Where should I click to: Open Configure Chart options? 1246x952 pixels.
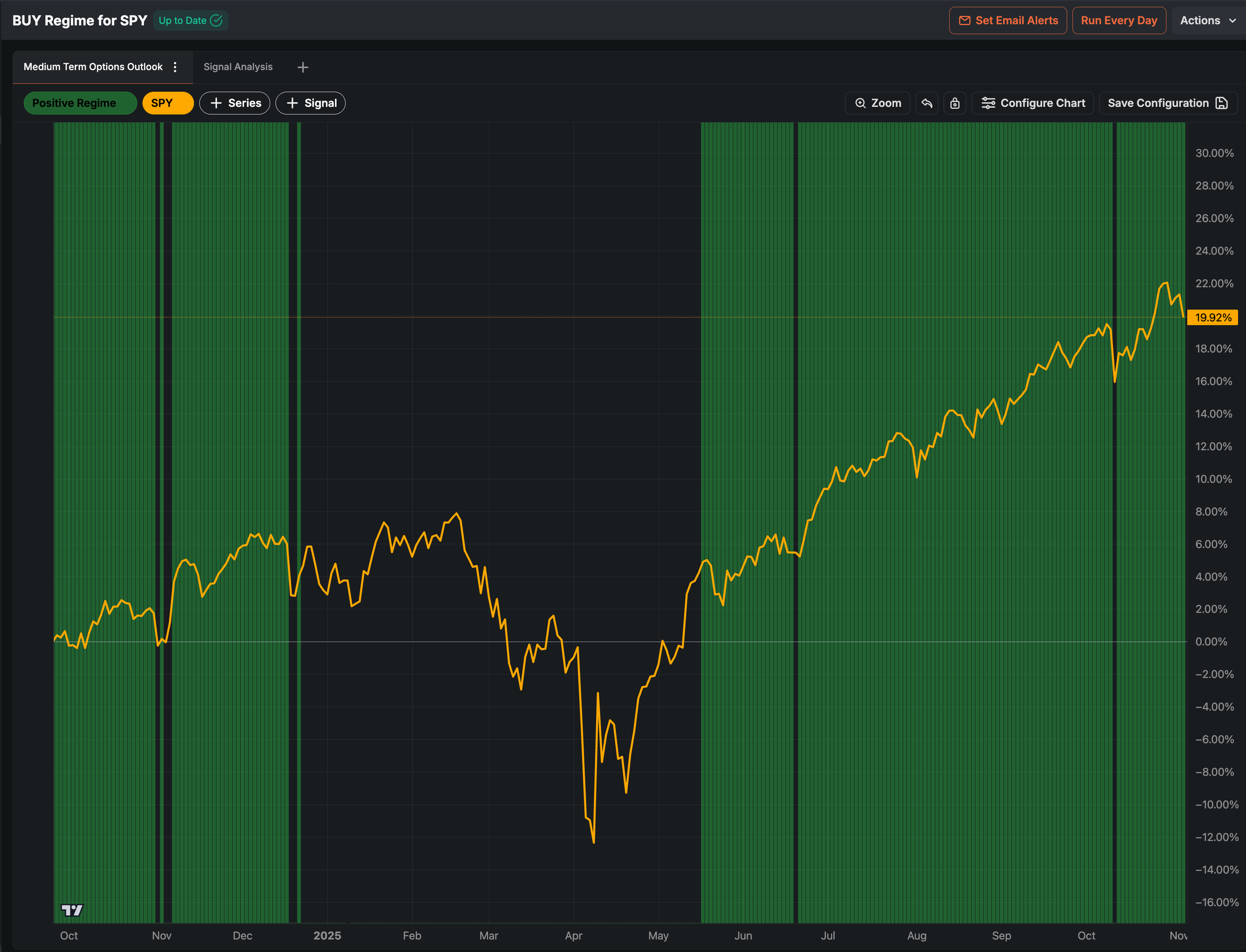coord(1032,103)
